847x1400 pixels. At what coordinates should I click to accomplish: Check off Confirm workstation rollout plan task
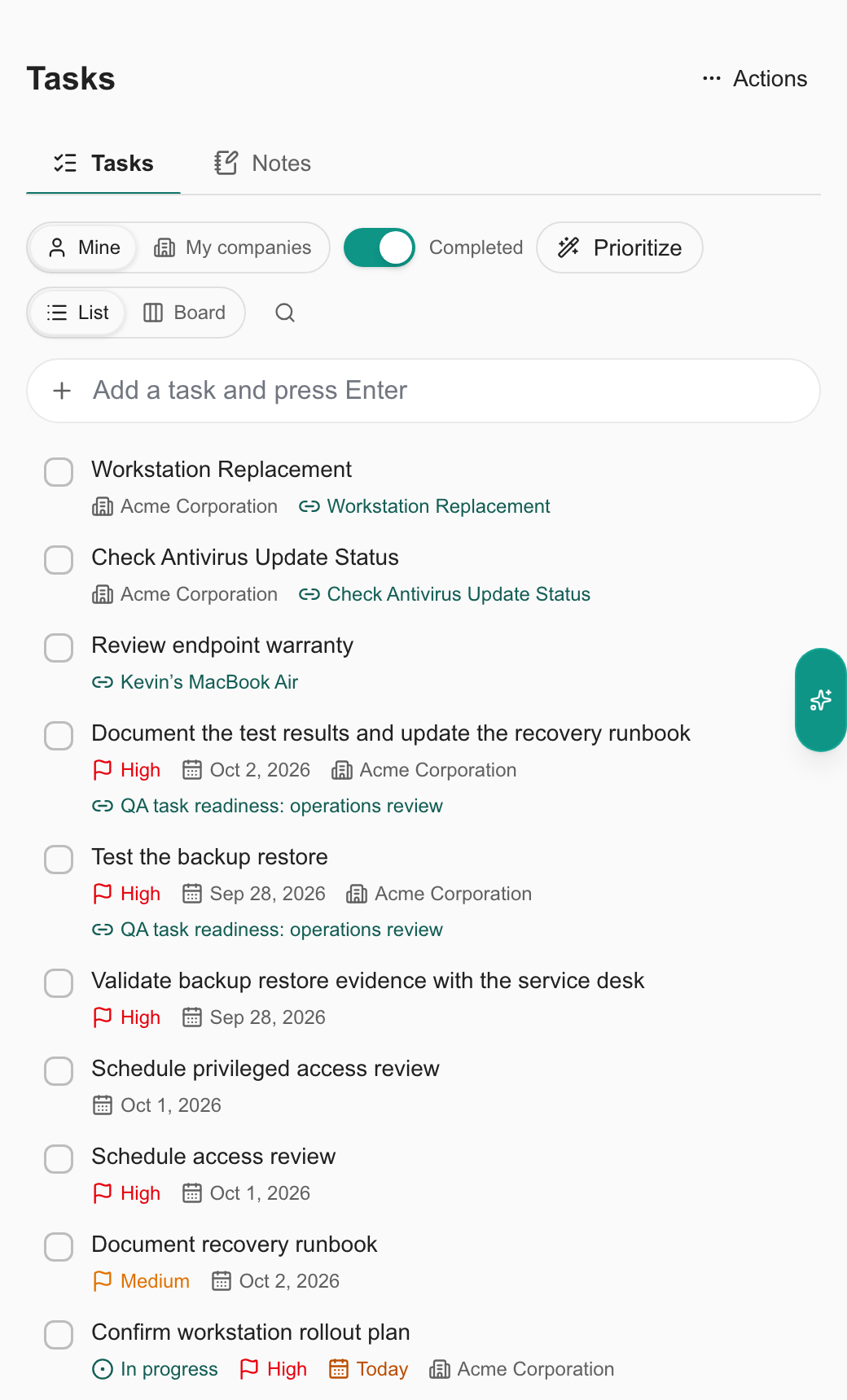click(59, 1334)
